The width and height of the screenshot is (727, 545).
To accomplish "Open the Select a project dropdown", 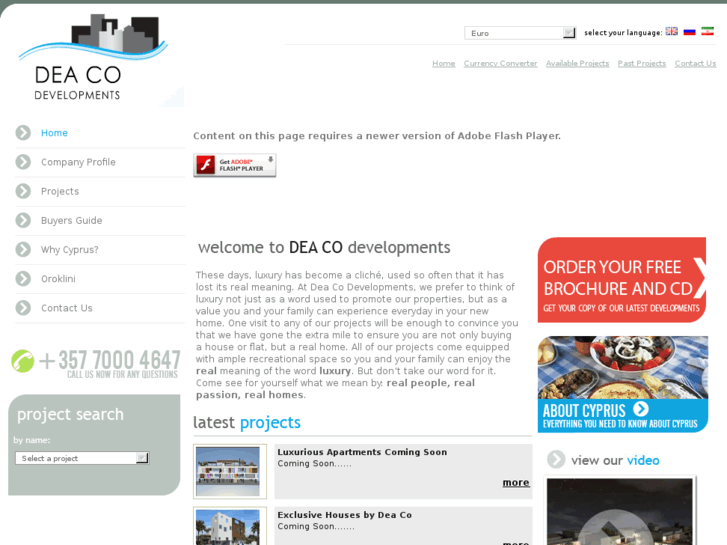I will [82, 458].
